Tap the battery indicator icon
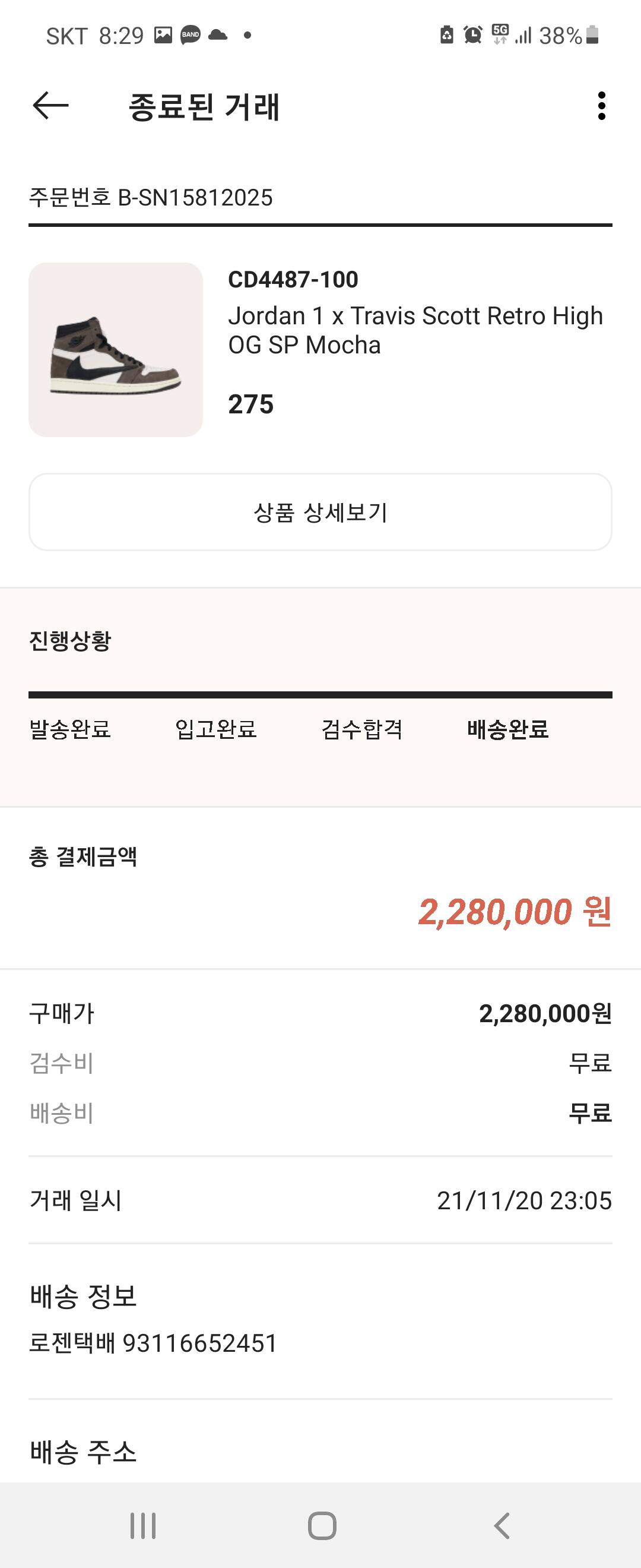Viewport: 641px width, 1568px height. (x=592, y=35)
